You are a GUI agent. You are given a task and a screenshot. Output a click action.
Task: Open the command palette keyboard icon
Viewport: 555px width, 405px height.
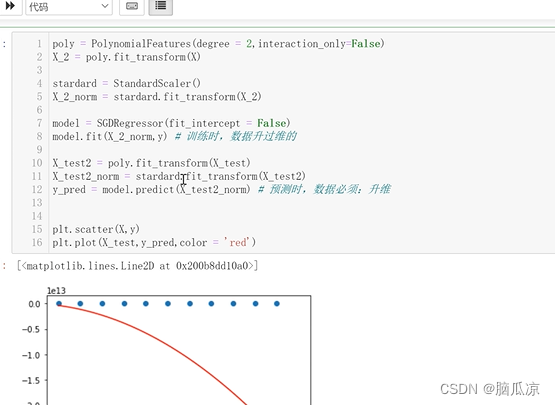pos(132,6)
